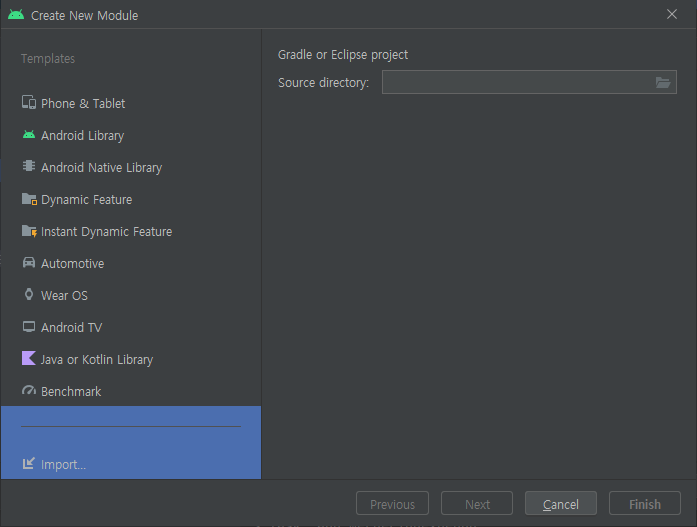Image resolution: width=697 pixels, height=527 pixels.
Task: Select the Benchmark template
Action: (131, 391)
